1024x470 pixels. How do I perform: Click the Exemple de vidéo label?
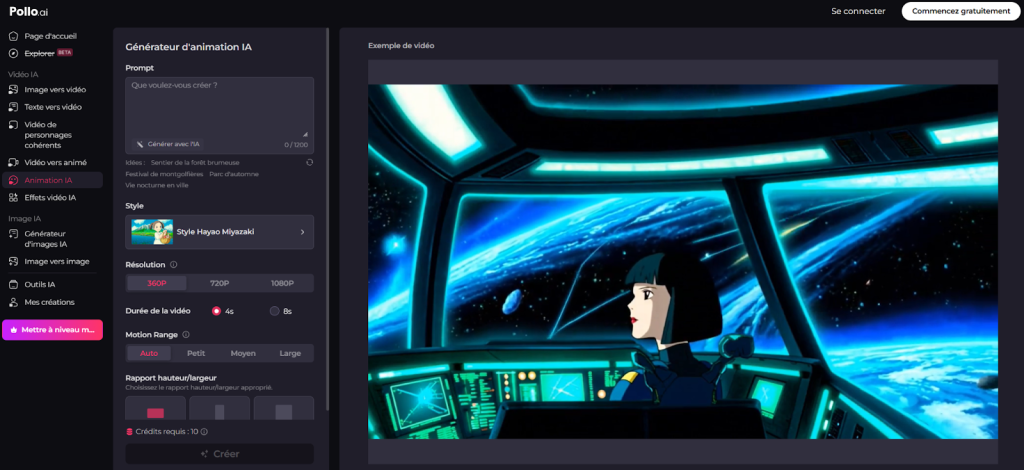point(401,46)
